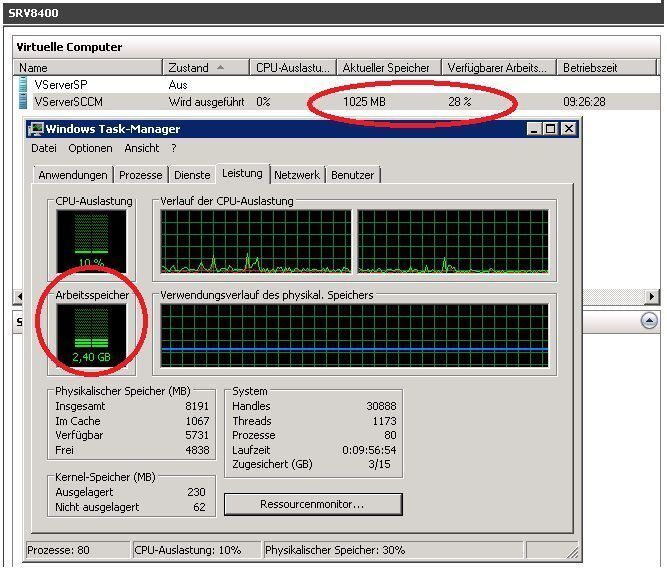The width and height of the screenshot is (667, 584).
Task: Click the Nicht ausgelagert 62 value
Action: (x=199, y=507)
